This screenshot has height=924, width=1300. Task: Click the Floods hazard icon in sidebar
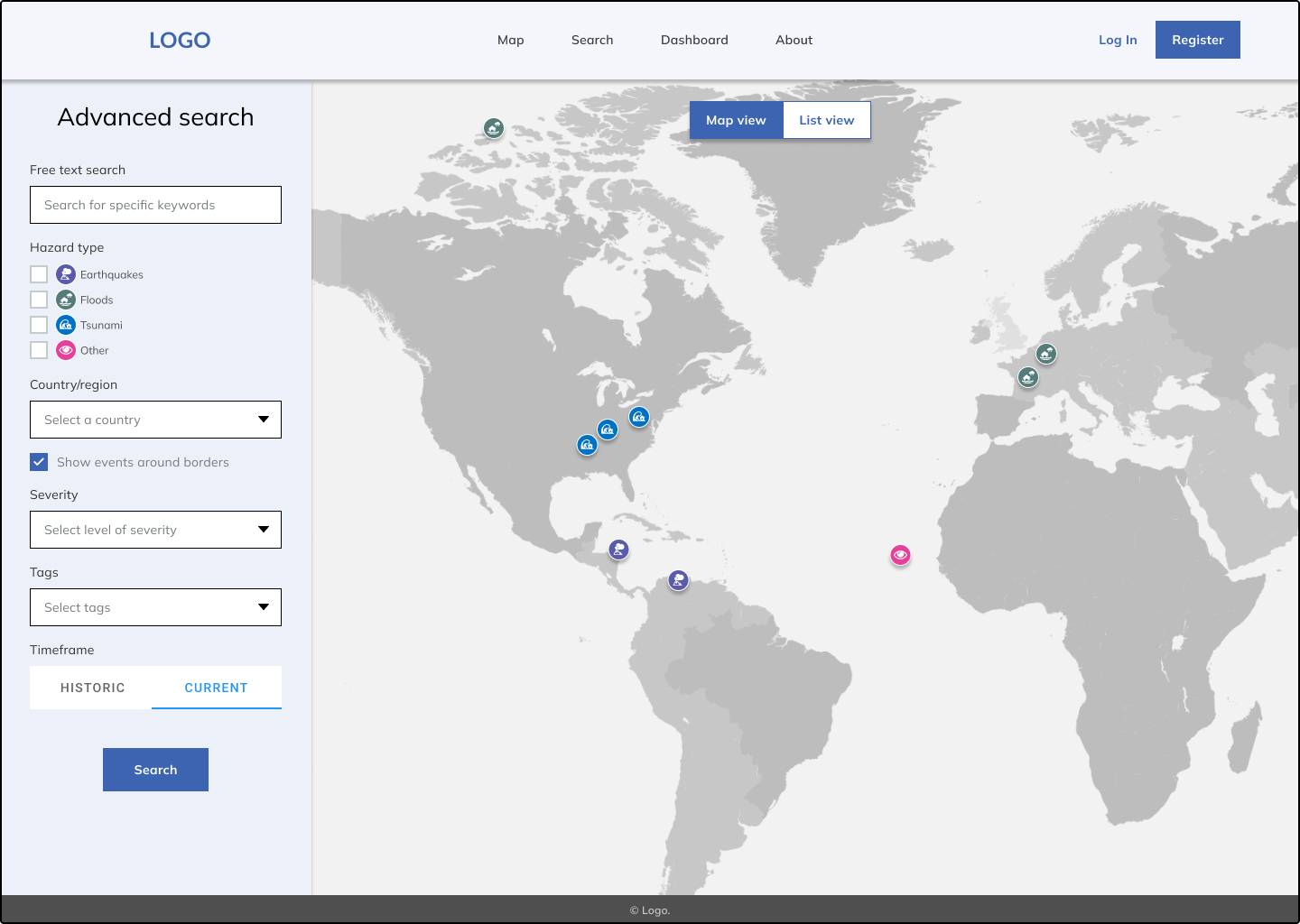(66, 300)
